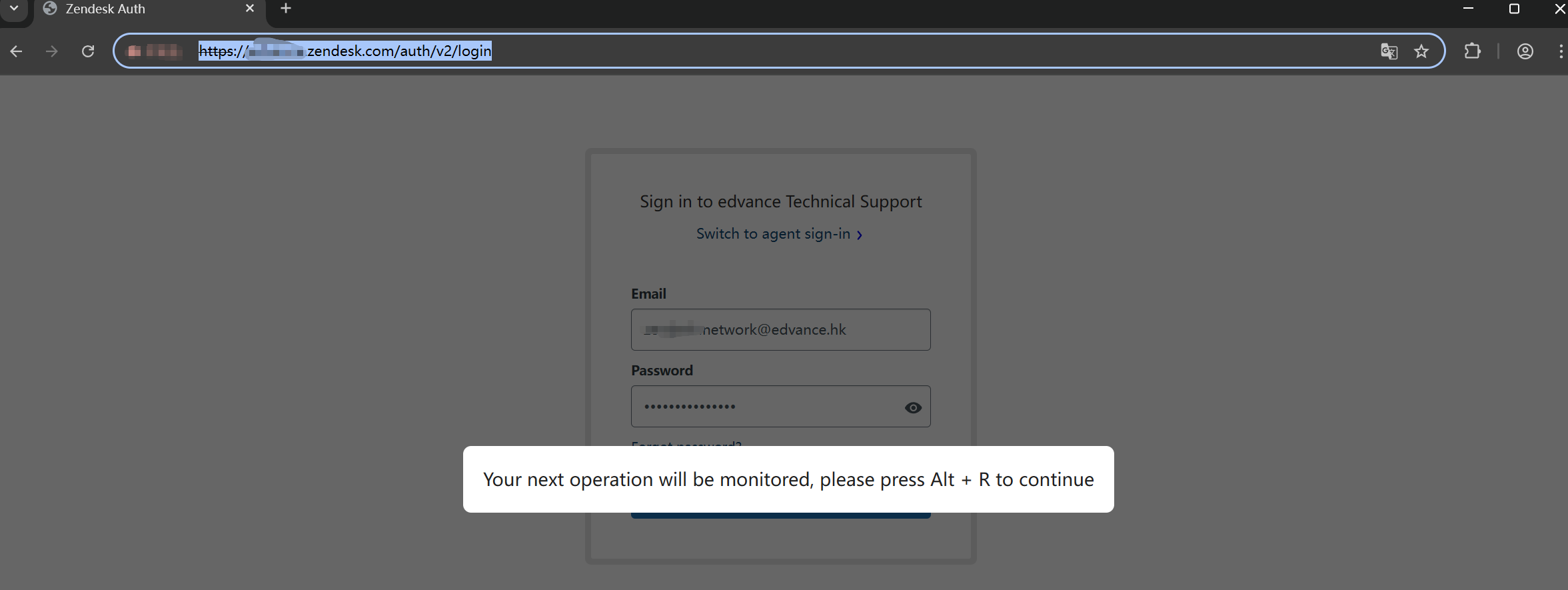Screen dimensions: 1568x590
Task: Click Switch to agent sign-in link
Action: tap(773, 234)
